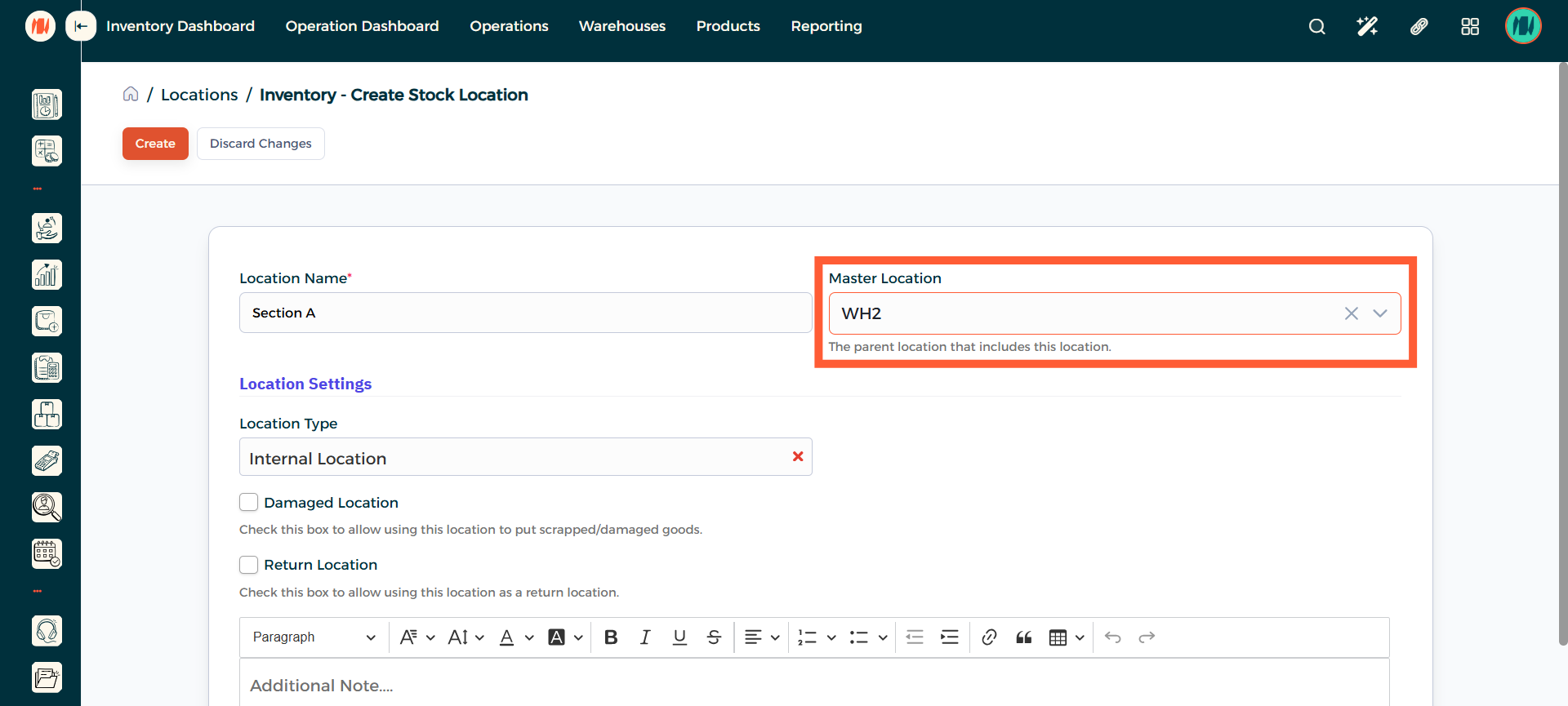The image size is (1568, 706).
Task: Open the Paragraph style dropdown
Action: (314, 637)
